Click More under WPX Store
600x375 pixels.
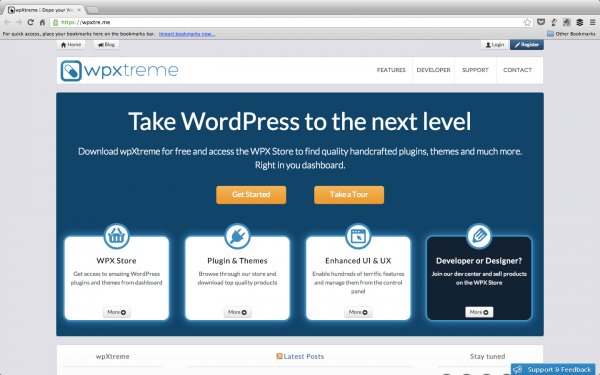117,312
